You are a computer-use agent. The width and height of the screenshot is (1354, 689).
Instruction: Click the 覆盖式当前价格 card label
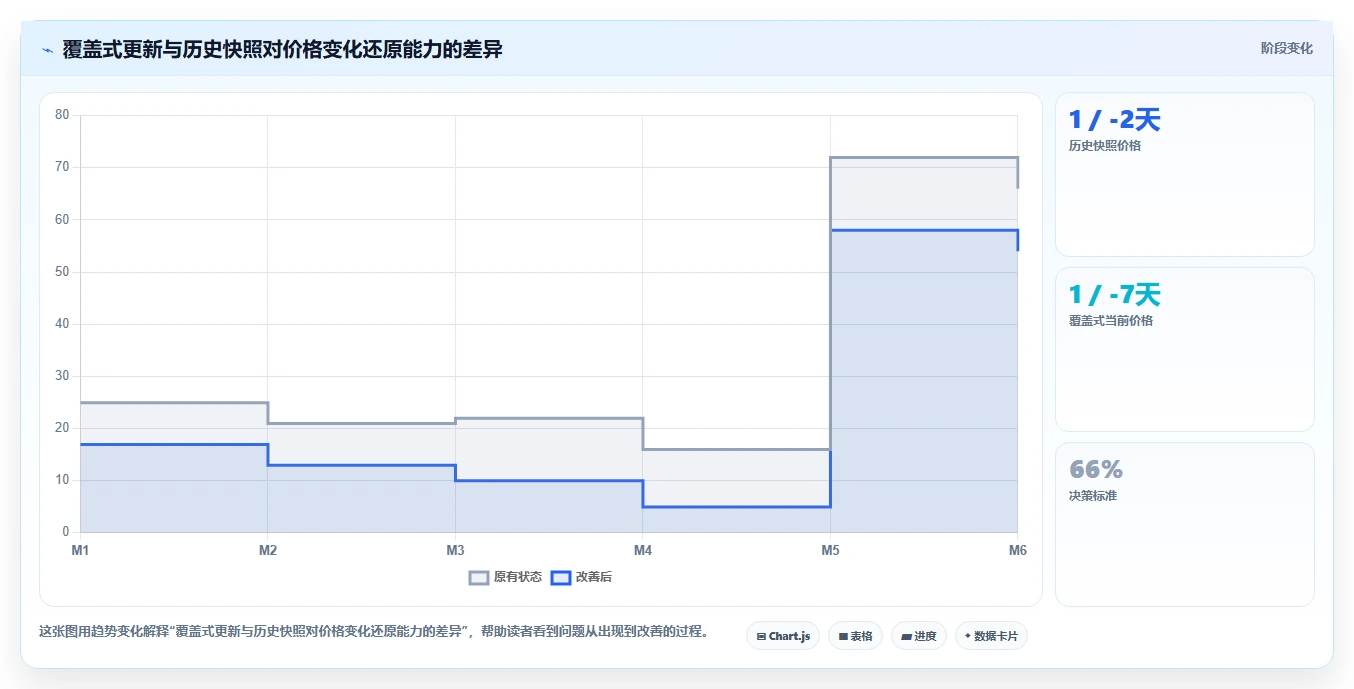[x=1111, y=321]
